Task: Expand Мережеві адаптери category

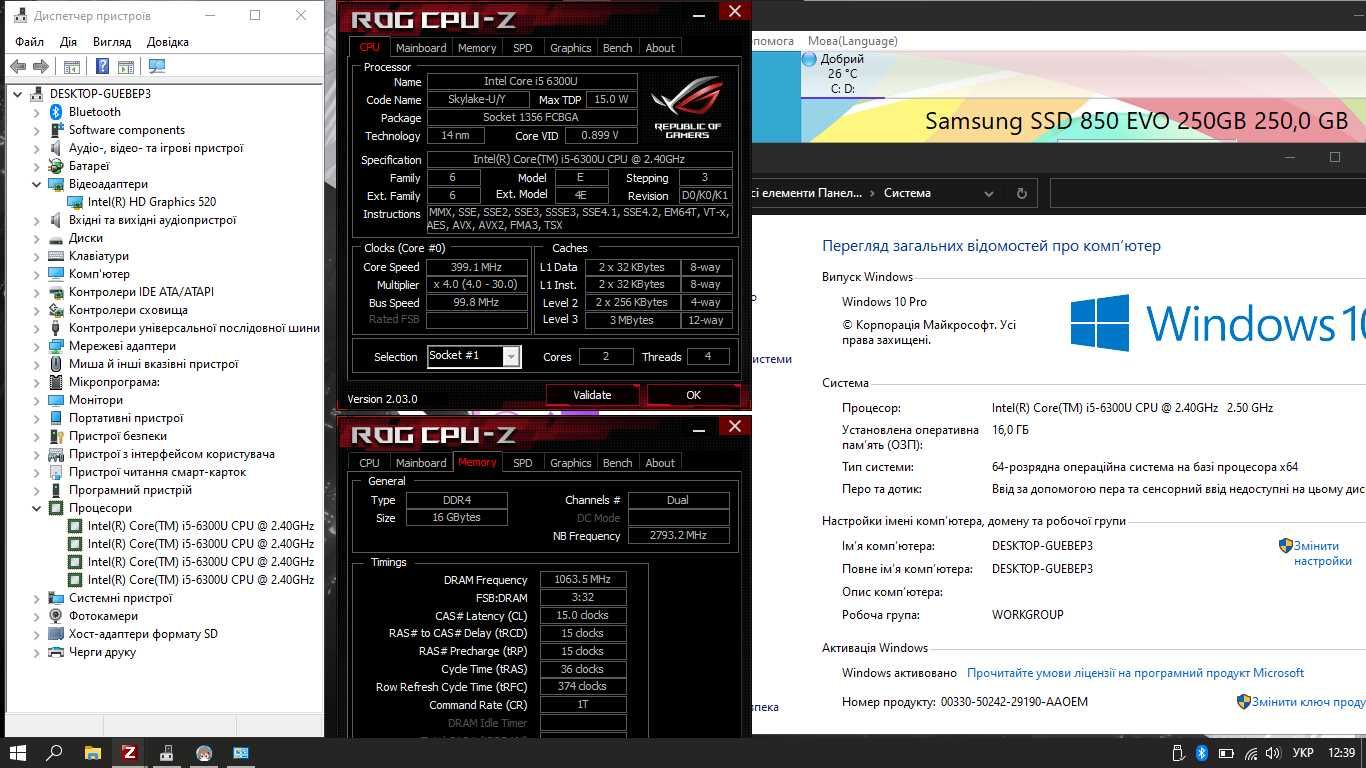Action: (37, 346)
